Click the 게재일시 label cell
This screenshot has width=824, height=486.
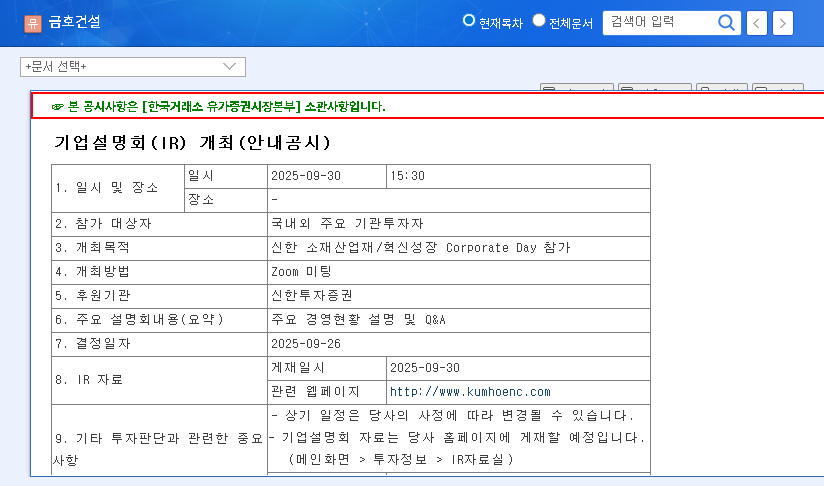pyautogui.click(x=327, y=368)
